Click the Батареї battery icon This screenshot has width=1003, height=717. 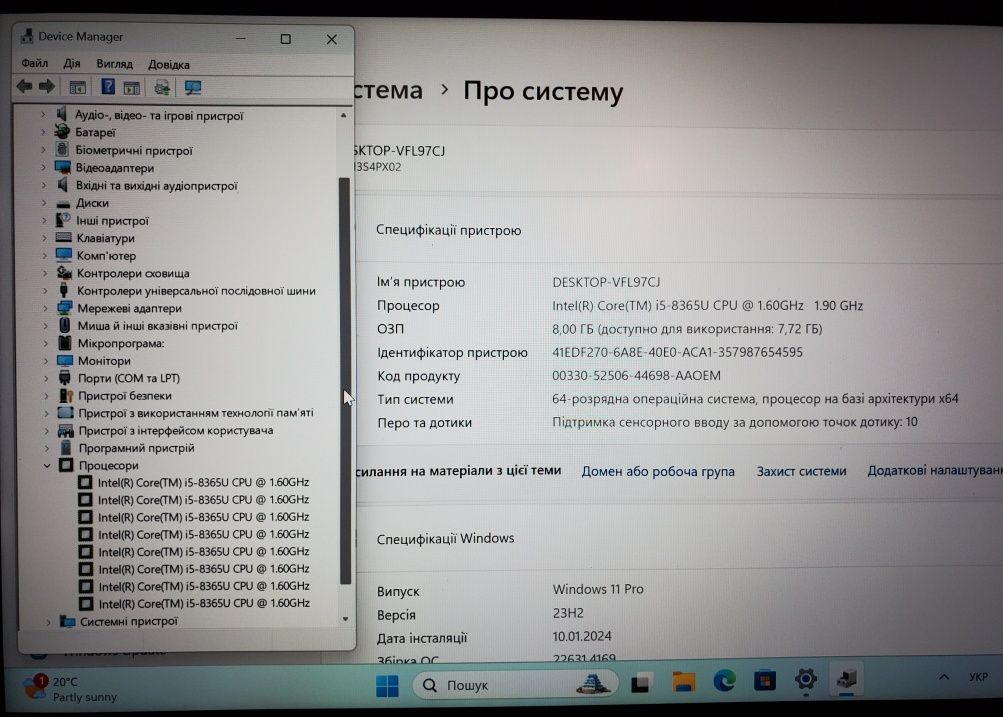[62, 132]
